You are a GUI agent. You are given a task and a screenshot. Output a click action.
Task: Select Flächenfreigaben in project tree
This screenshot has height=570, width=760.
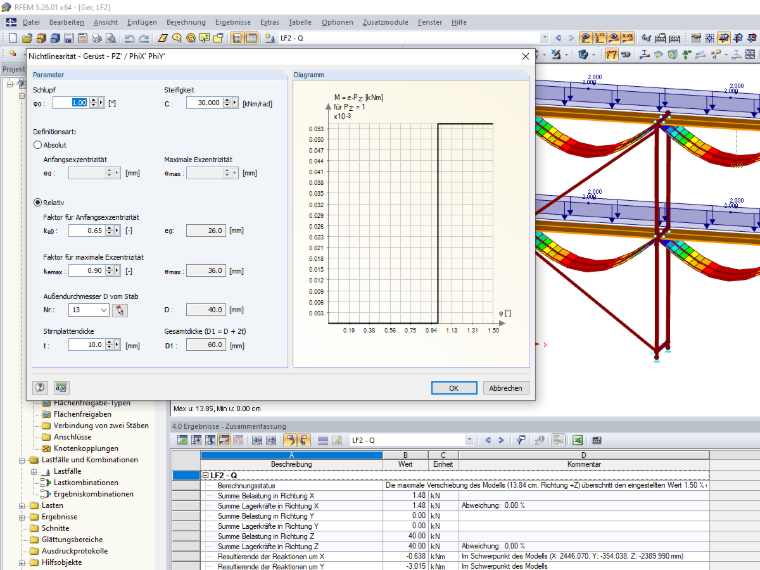[82, 414]
